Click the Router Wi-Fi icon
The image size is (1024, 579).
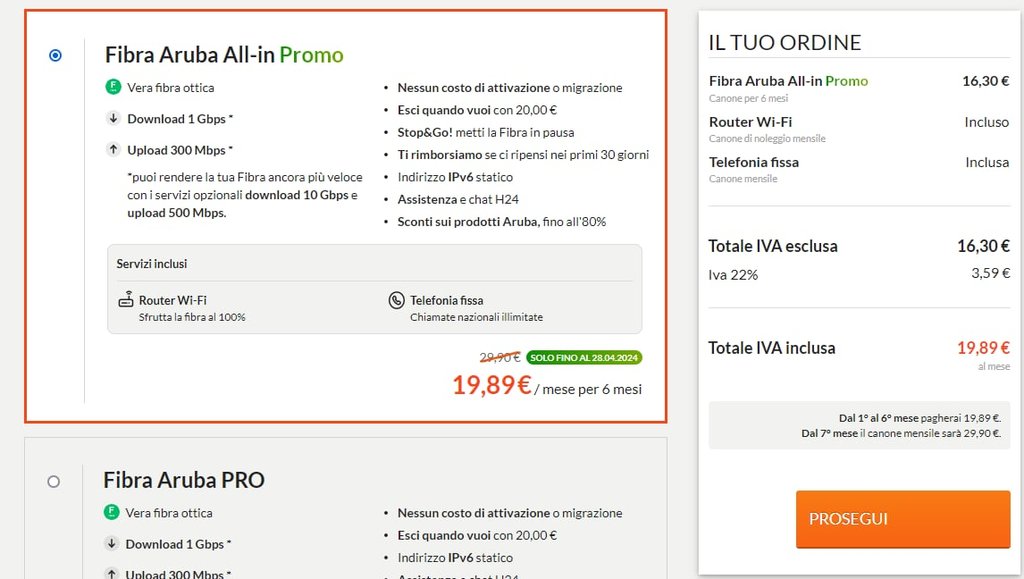pos(126,300)
